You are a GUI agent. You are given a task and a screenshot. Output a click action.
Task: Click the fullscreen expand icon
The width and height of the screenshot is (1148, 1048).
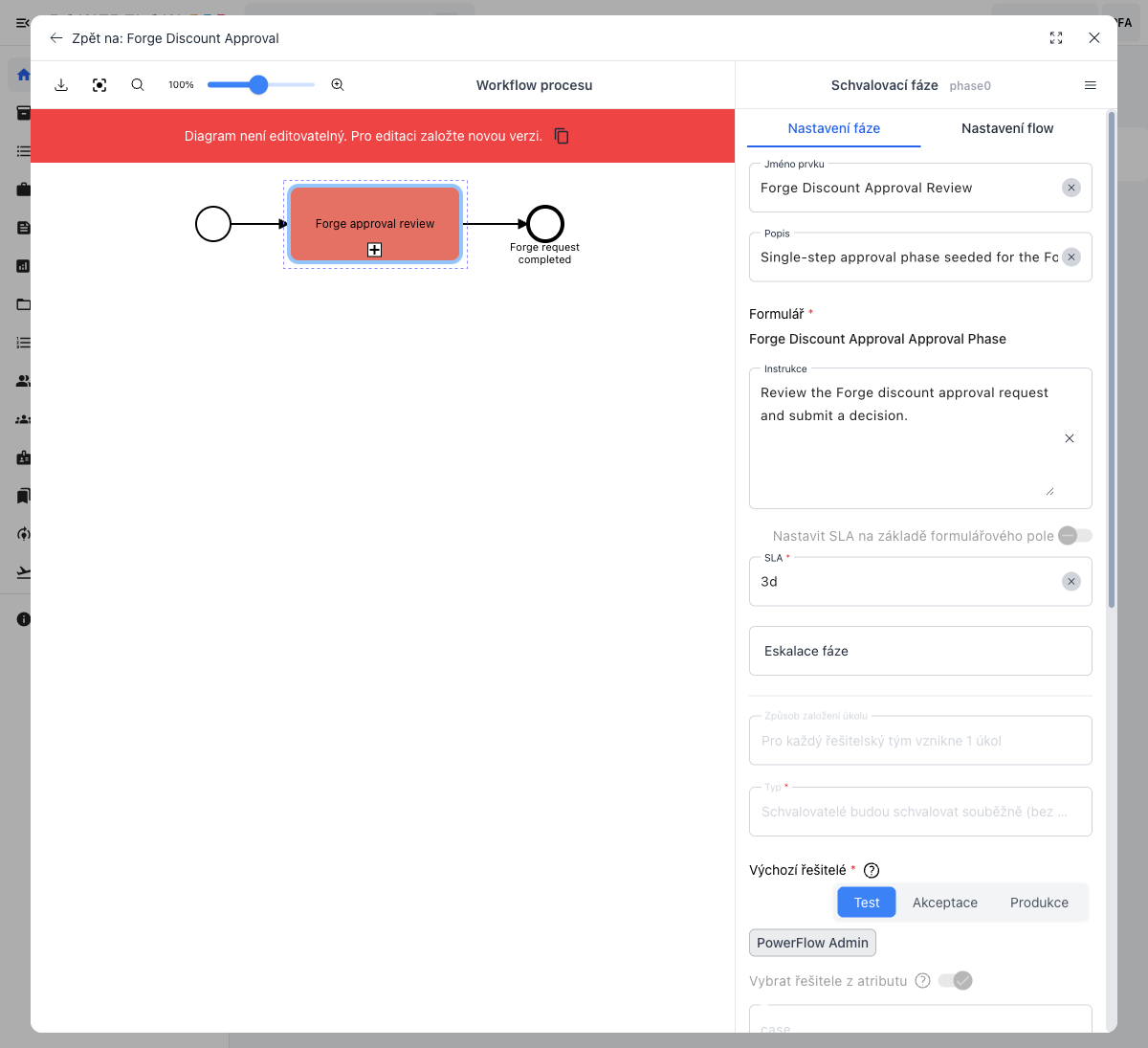pos(1056,38)
